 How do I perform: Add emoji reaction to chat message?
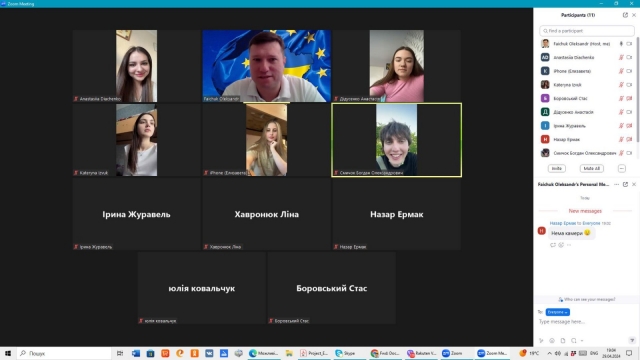point(561,245)
